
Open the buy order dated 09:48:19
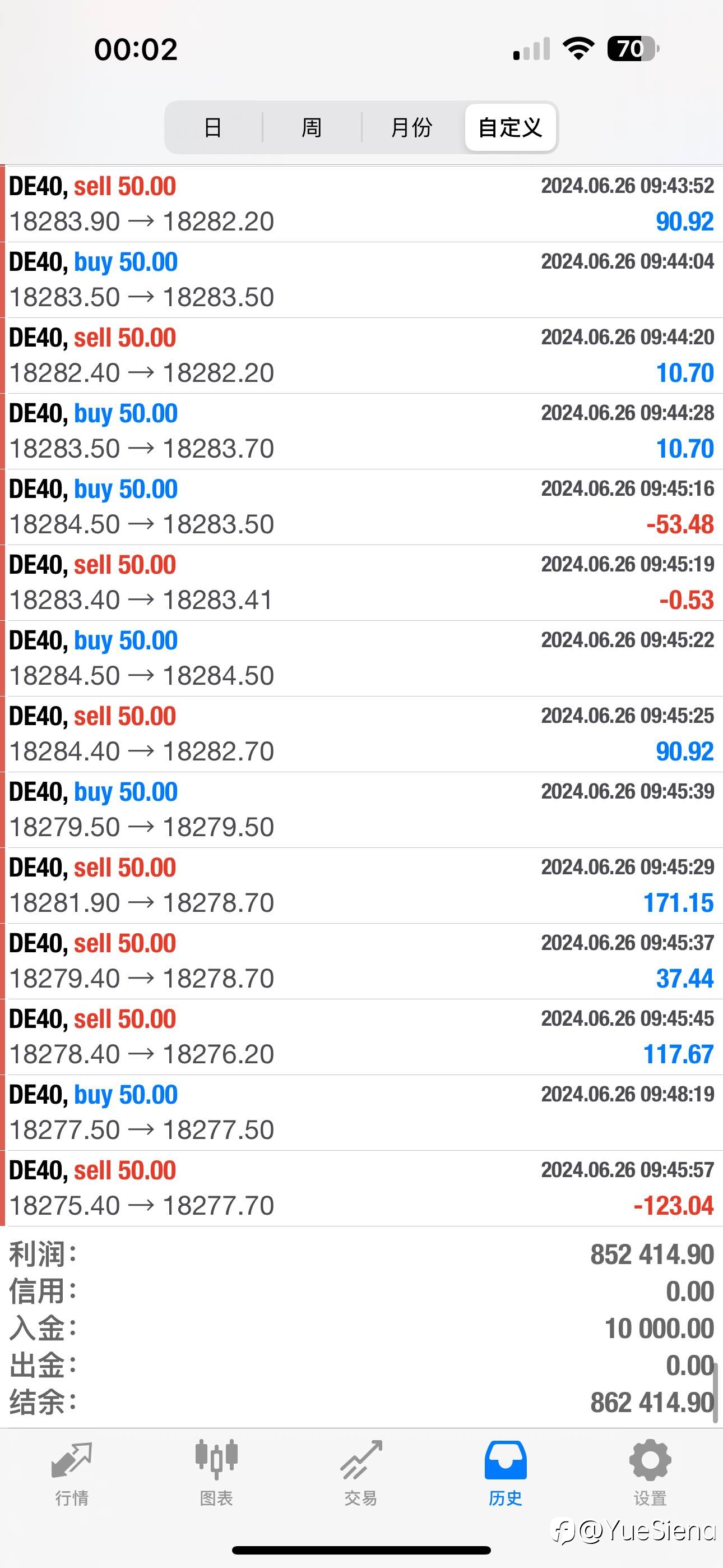pos(361,1113)
